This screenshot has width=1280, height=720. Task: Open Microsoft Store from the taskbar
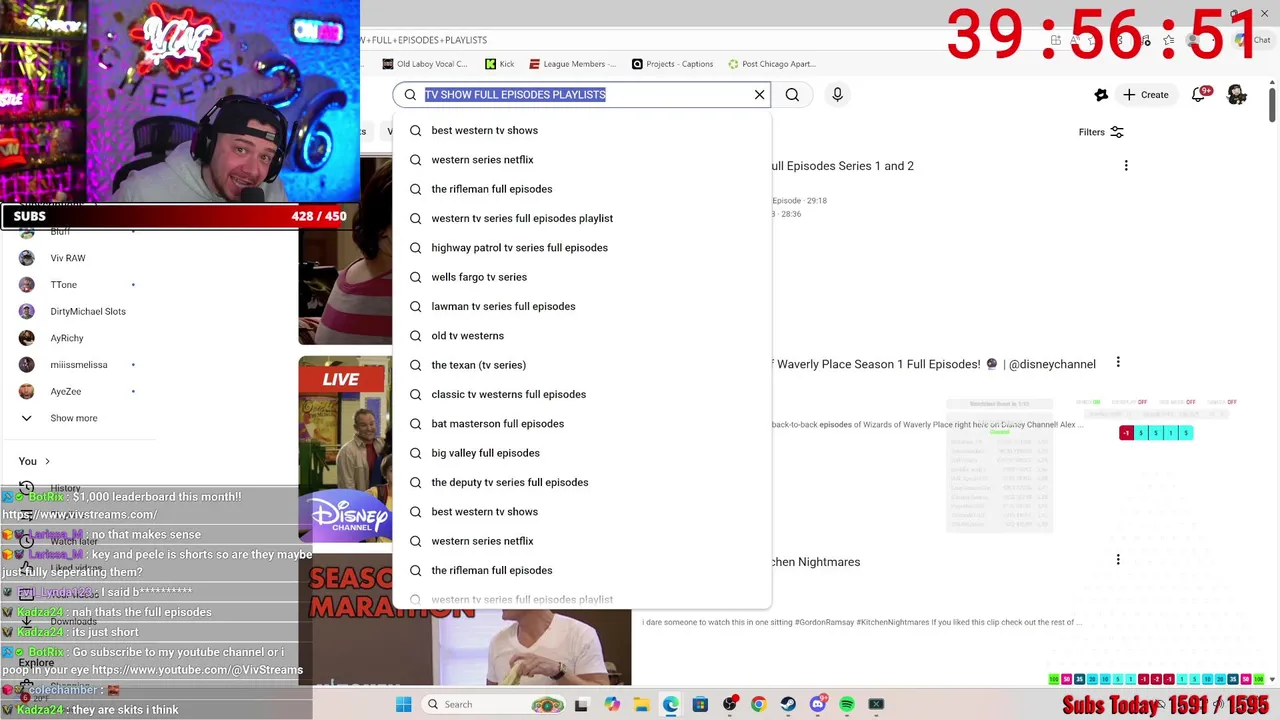700,704
